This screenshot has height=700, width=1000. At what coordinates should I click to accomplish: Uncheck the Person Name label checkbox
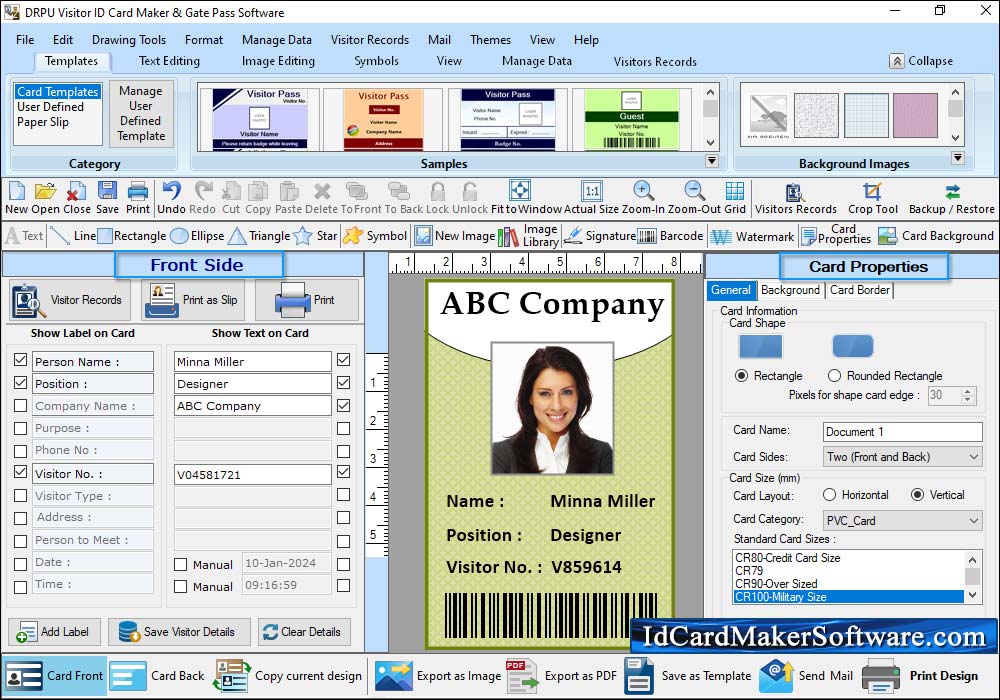(20, 360)
